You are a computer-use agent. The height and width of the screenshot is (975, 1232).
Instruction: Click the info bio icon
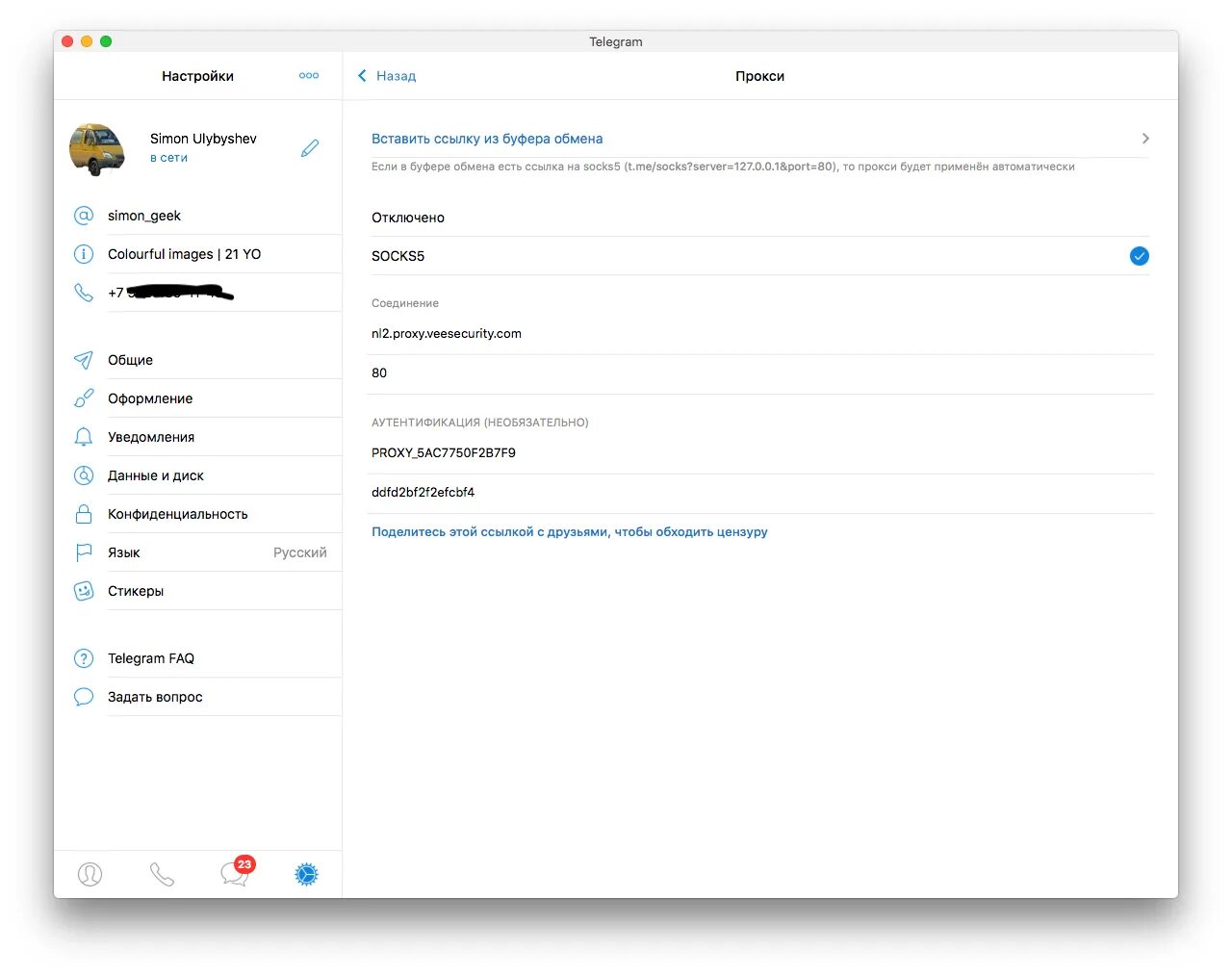pyautogui.click(x=84, y=254)
